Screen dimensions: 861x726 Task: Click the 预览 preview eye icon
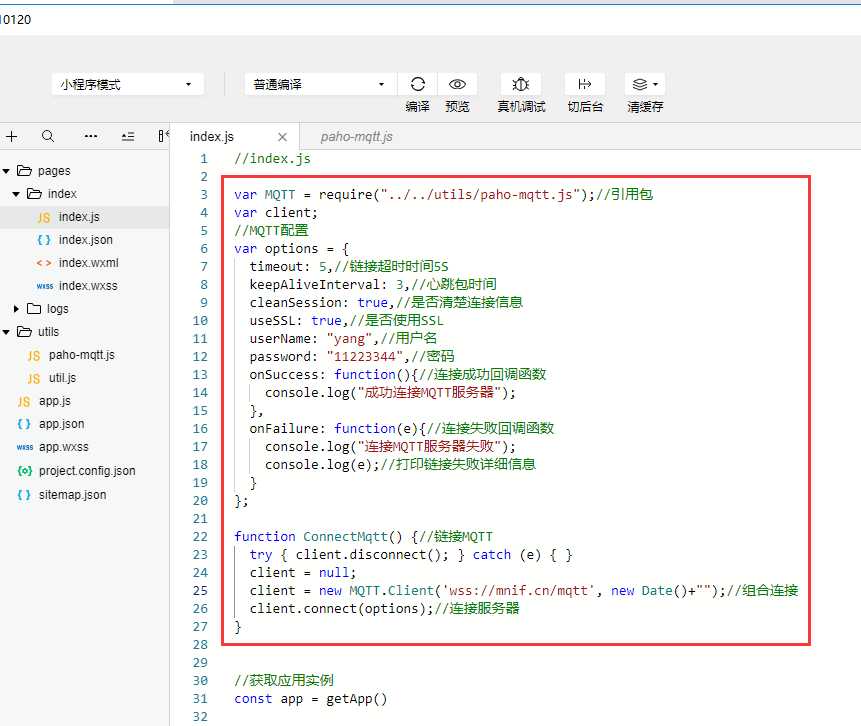click(457, 84)
